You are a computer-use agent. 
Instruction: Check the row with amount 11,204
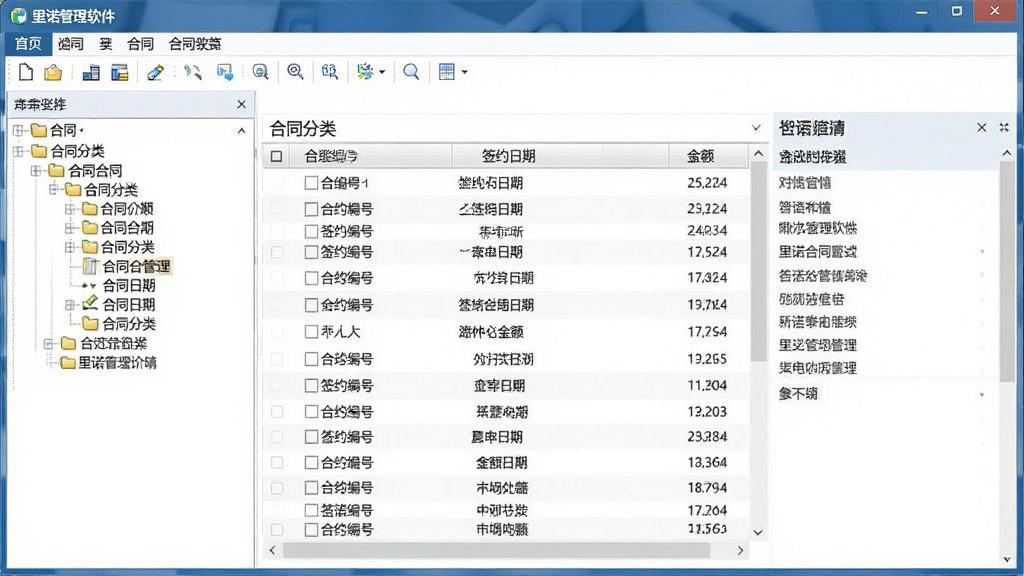[x=311, y=385]
